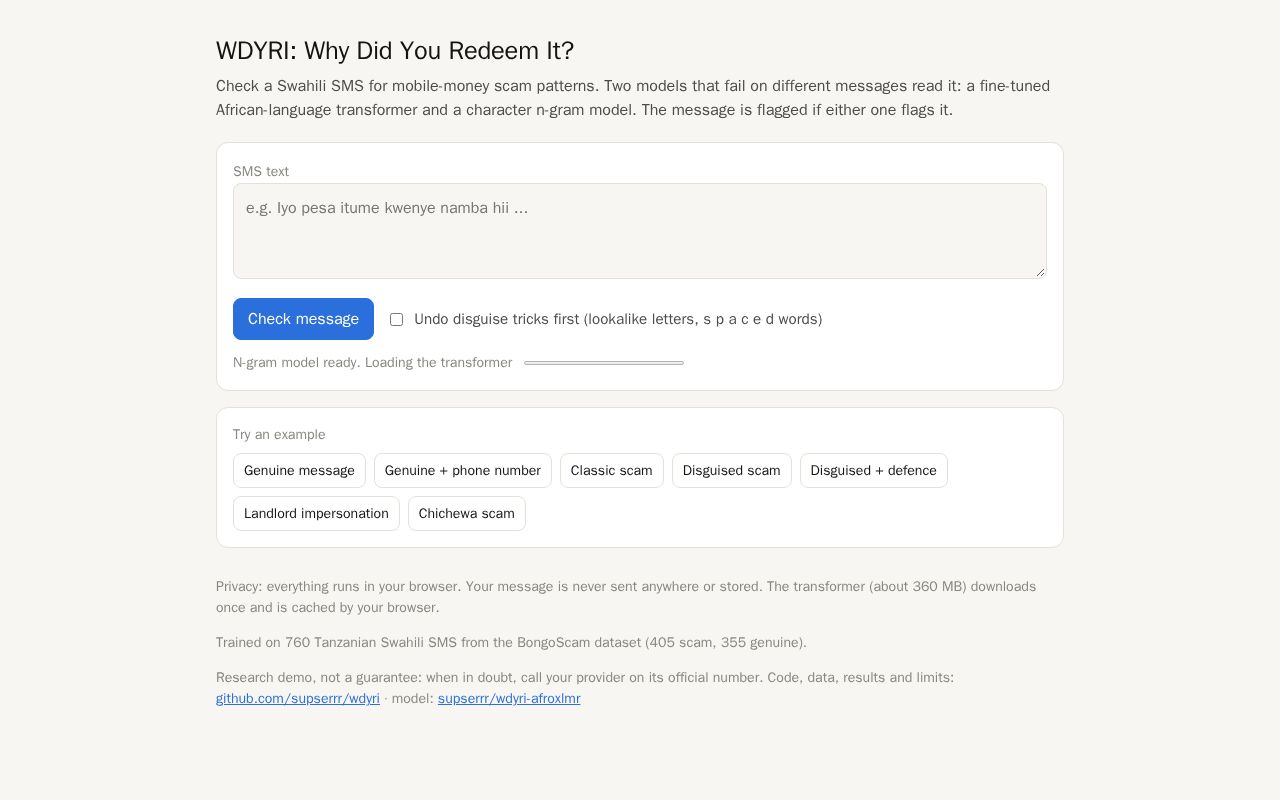Click the Privacy notice paragraph
1280x800 pixels.
click(626, 597)
